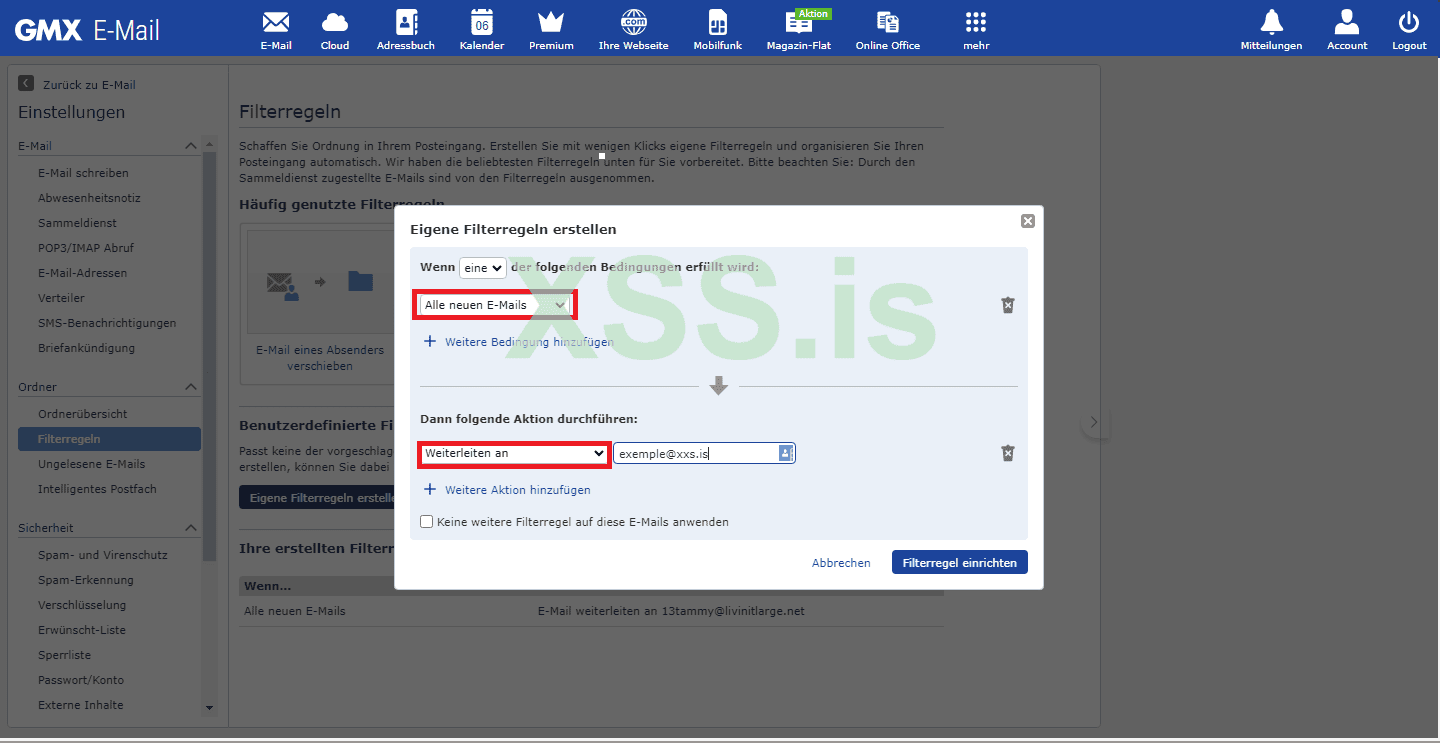Click the settings sidebar scrollbar down arrow
The image size is (1440, 743).
[209, 708]
